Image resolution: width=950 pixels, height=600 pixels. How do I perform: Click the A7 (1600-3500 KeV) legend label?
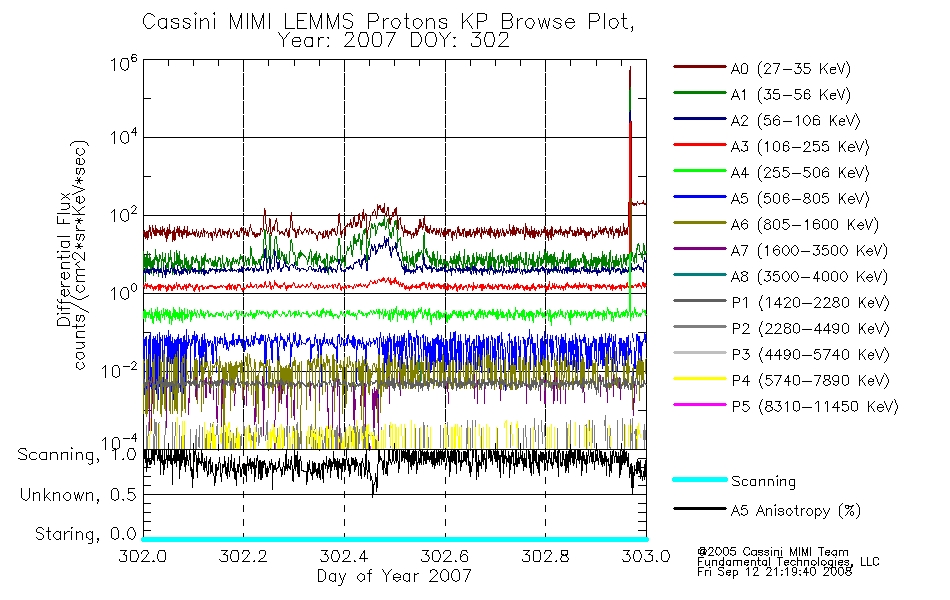click(x=809, y=251)
